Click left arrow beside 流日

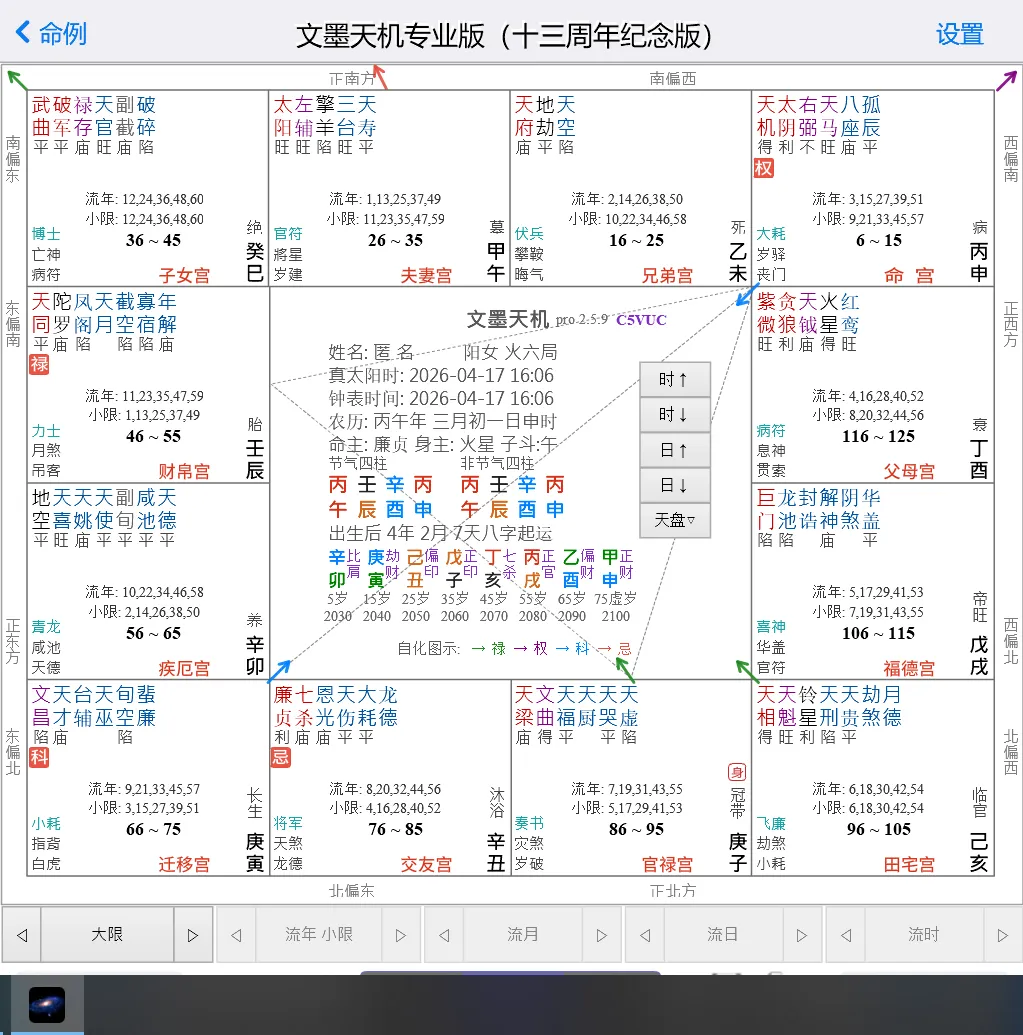point(645,935)
